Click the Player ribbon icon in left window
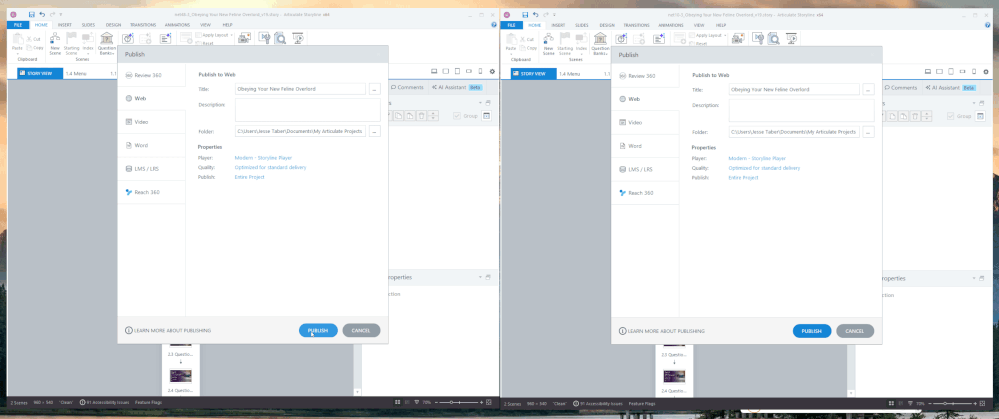 pos(263,38)
